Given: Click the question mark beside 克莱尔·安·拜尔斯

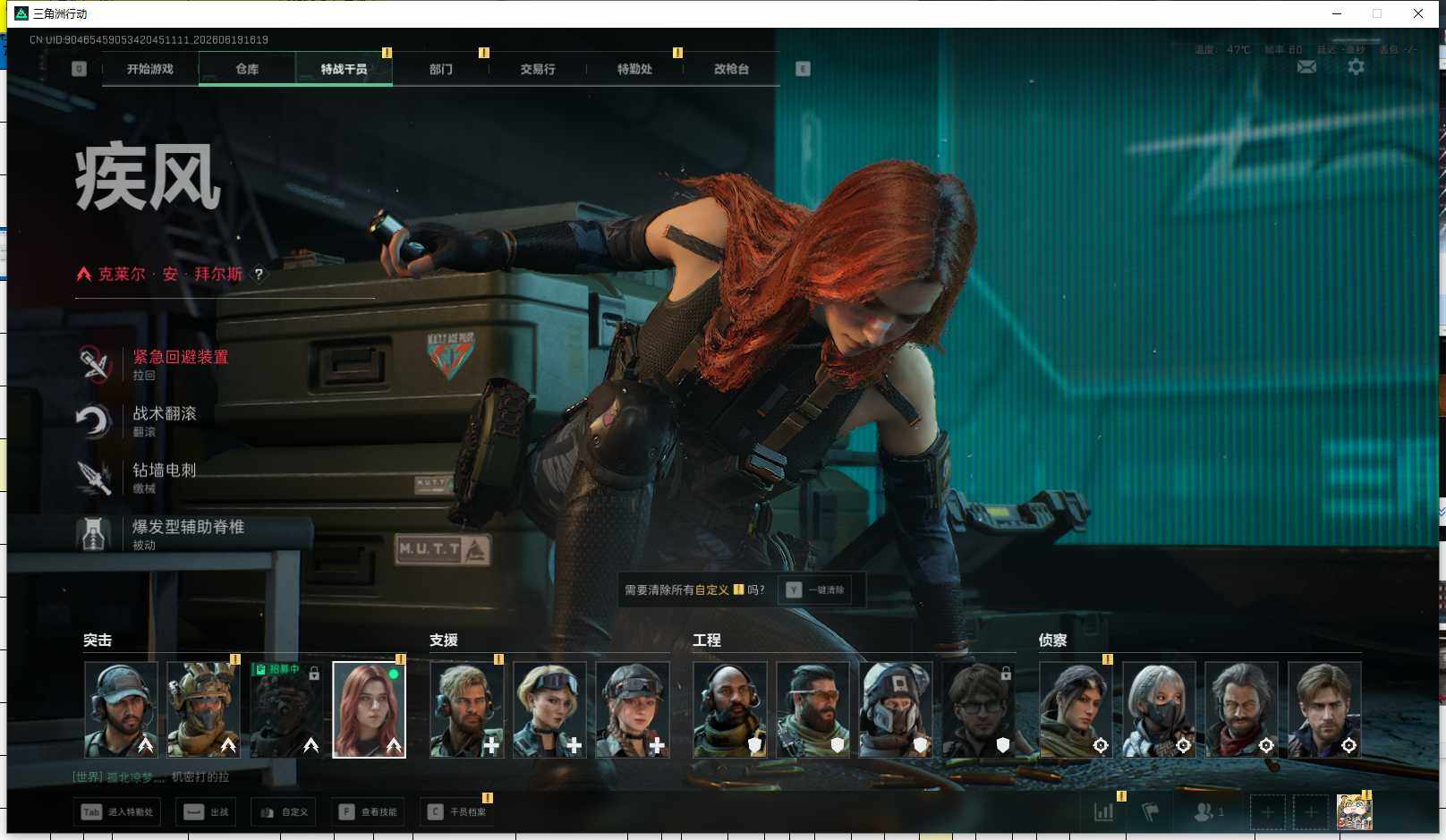Looking at the screenshot, I should 259,275.
